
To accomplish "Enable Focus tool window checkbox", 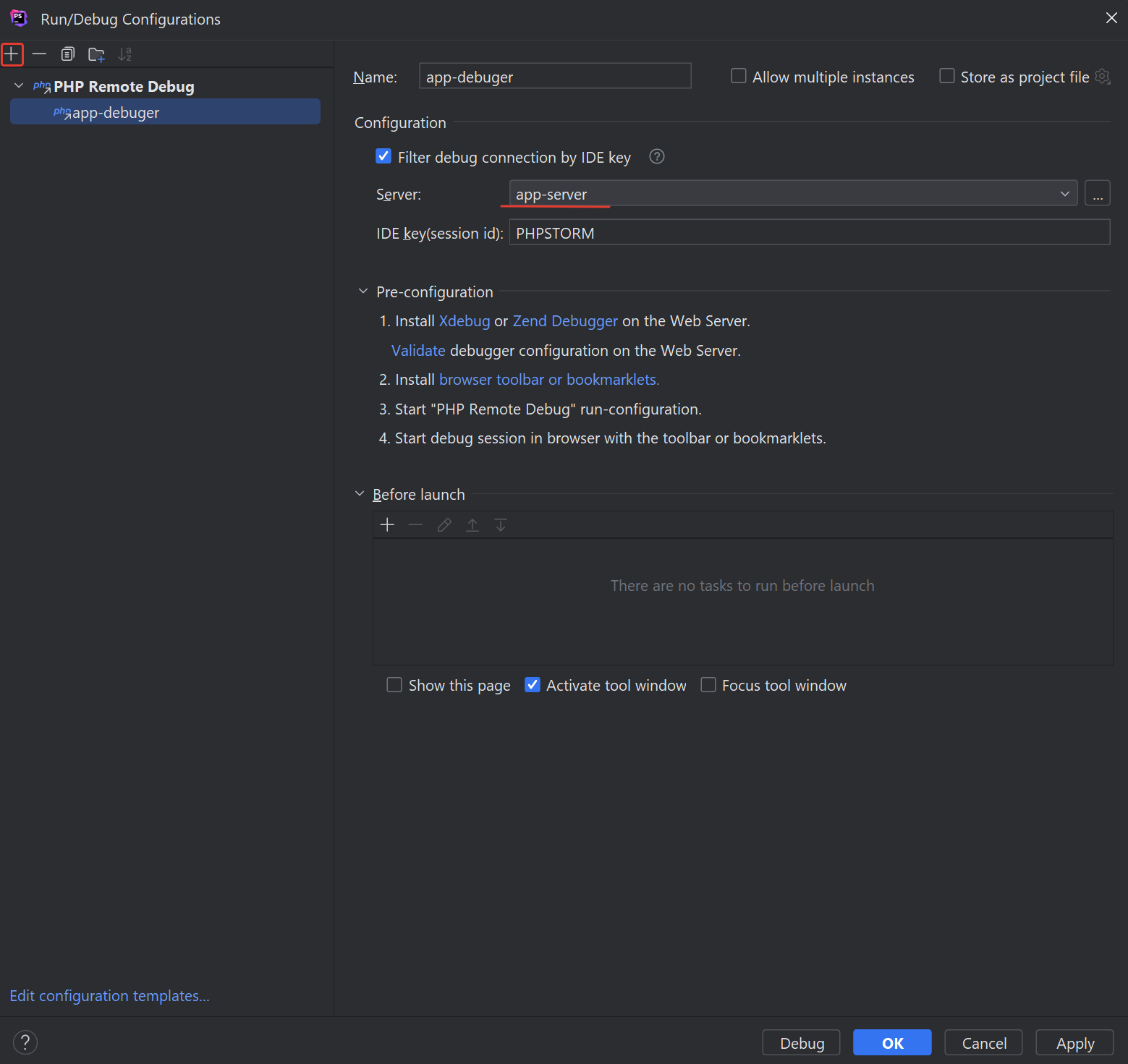I will [x=708, y=685].
